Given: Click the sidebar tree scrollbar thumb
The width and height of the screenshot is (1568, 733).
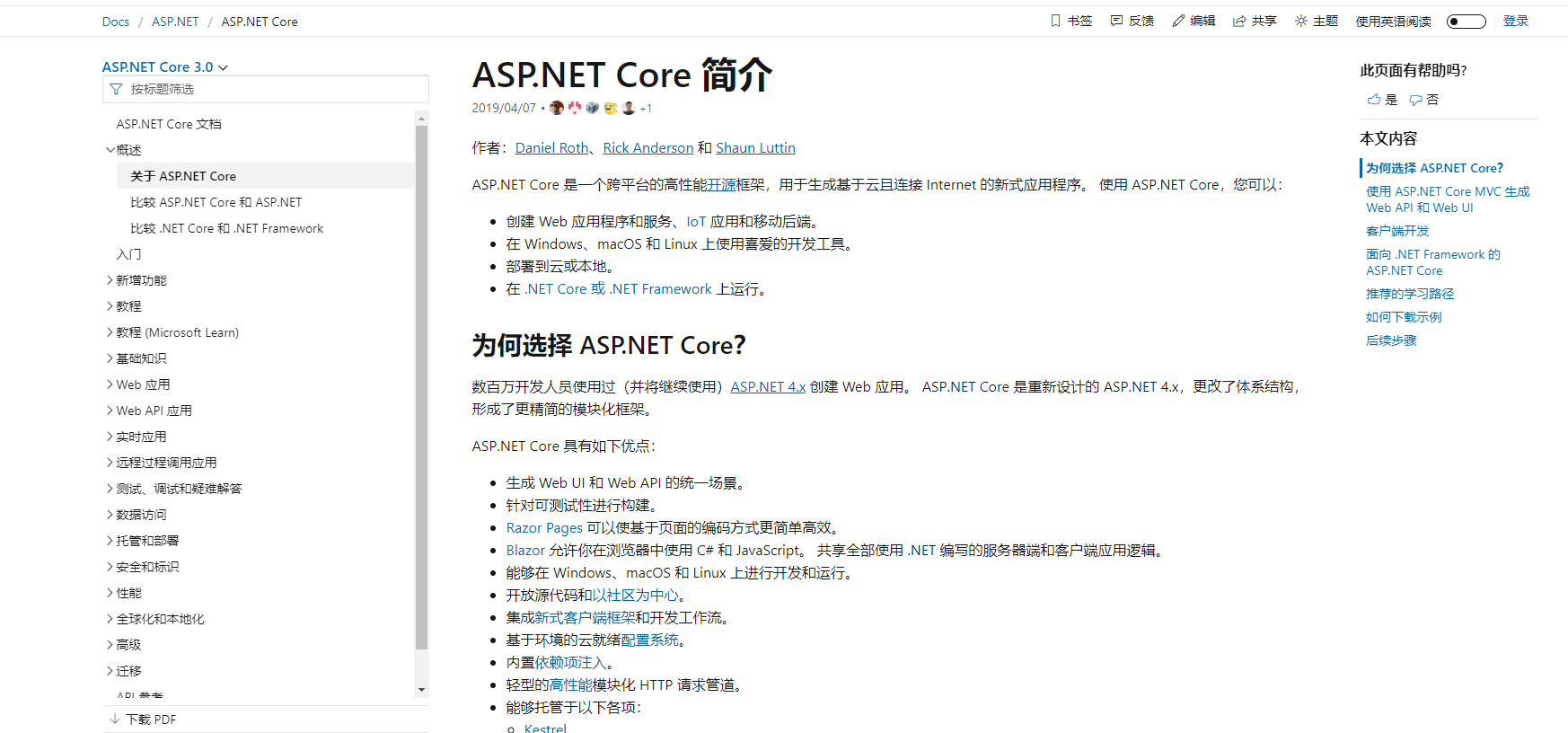Looking at the screenshot, I should point(421,387).
